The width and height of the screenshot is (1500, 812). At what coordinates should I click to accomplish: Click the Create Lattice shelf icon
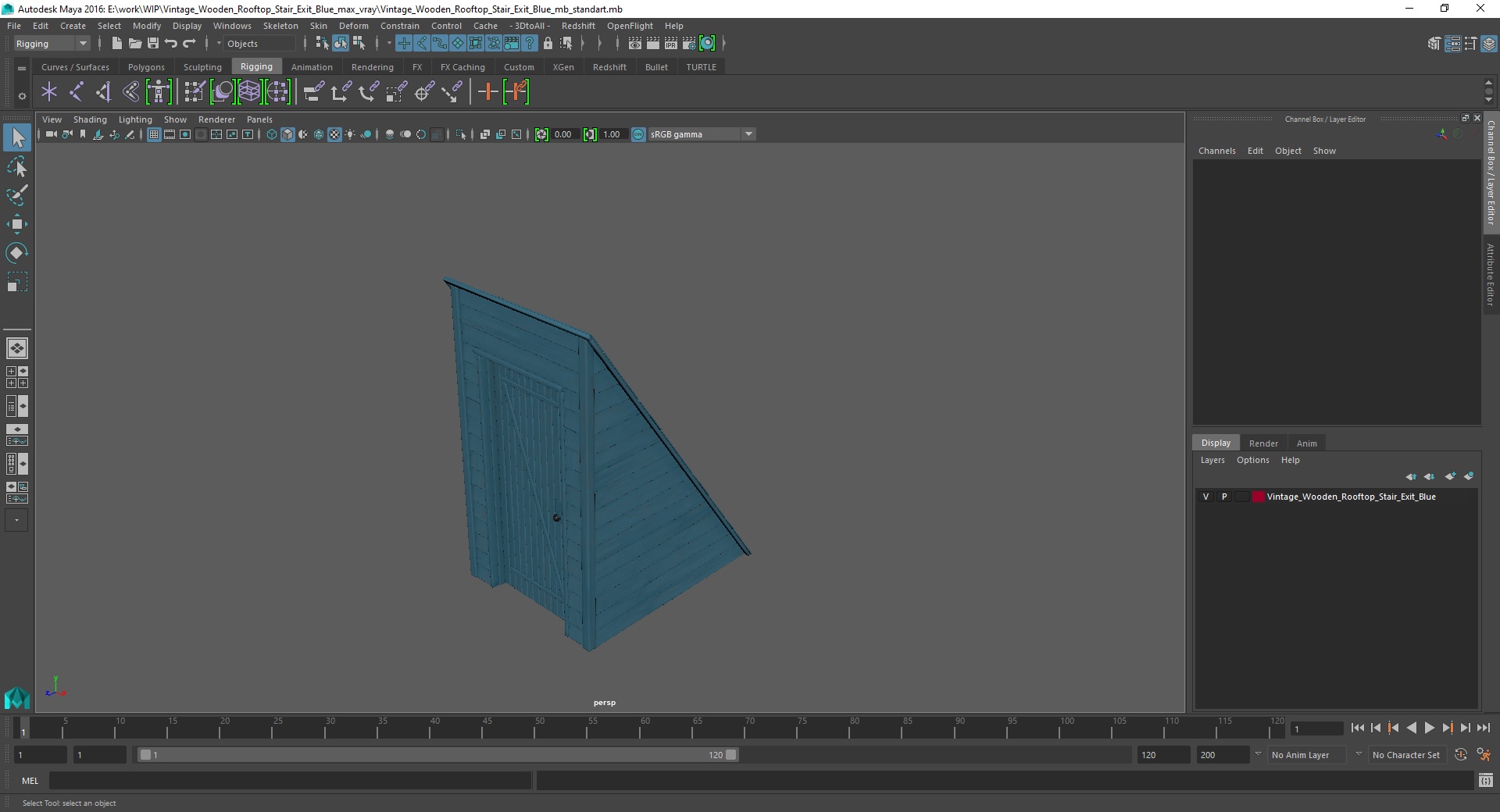(x=249, y=92)
